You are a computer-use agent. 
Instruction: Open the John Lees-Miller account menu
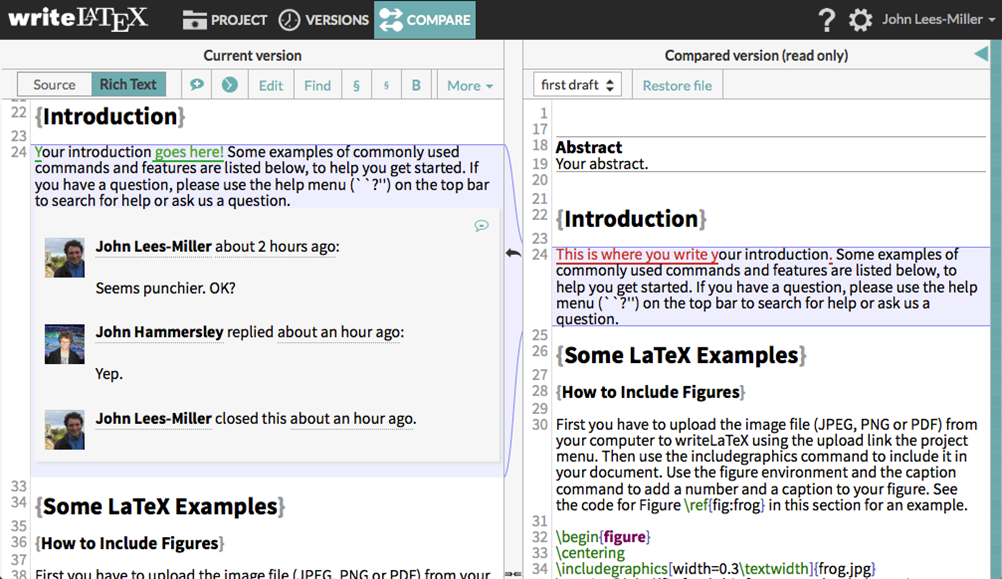(937, 20)
